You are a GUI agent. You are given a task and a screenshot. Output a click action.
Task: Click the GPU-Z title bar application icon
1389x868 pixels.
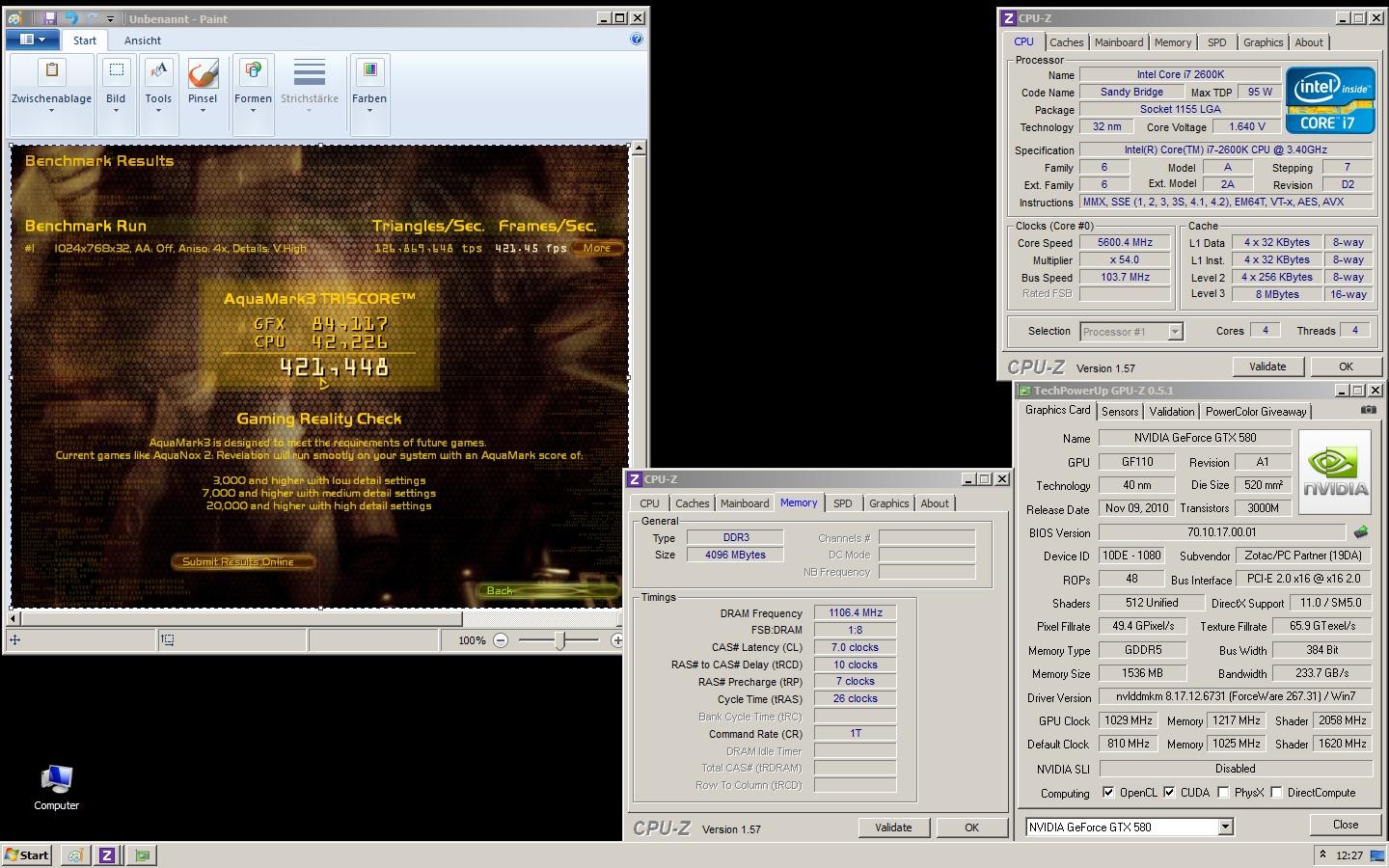pos(1024,391)
